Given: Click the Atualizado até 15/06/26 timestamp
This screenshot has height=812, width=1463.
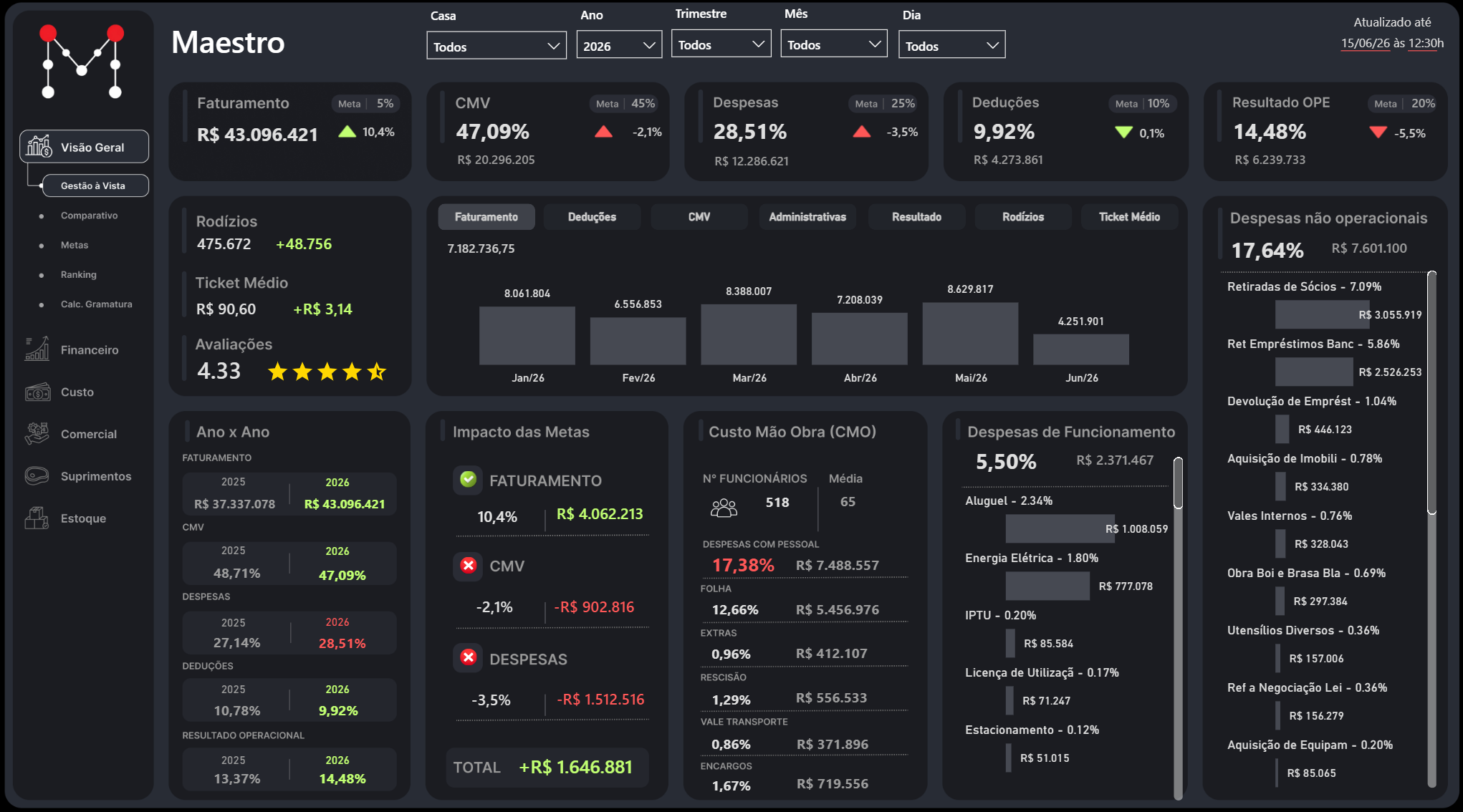Looking at the screenshot, I should pos(1392,33).
